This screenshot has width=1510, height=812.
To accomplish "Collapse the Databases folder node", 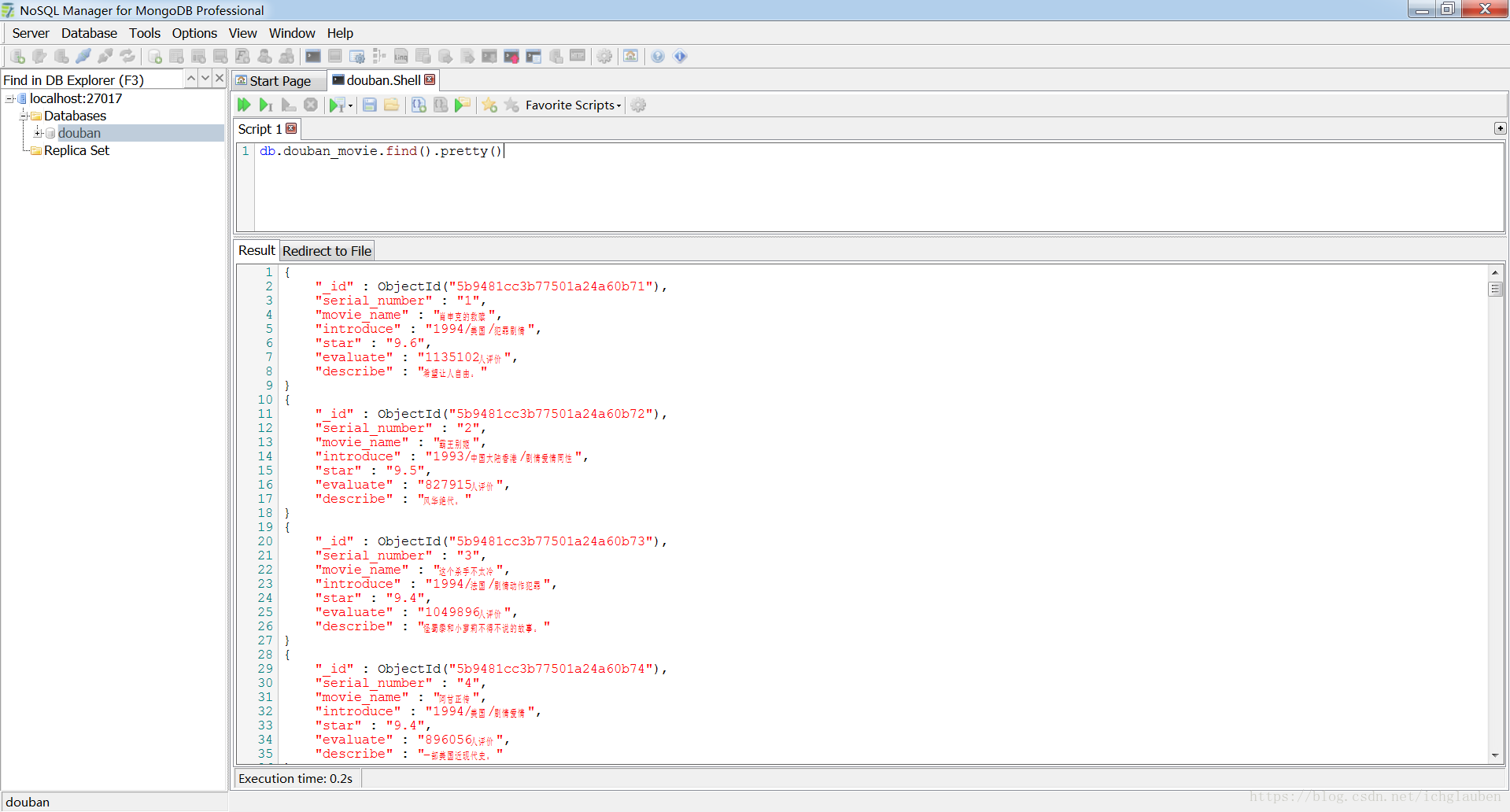I will pyautogui.click(x=24, y=116).
